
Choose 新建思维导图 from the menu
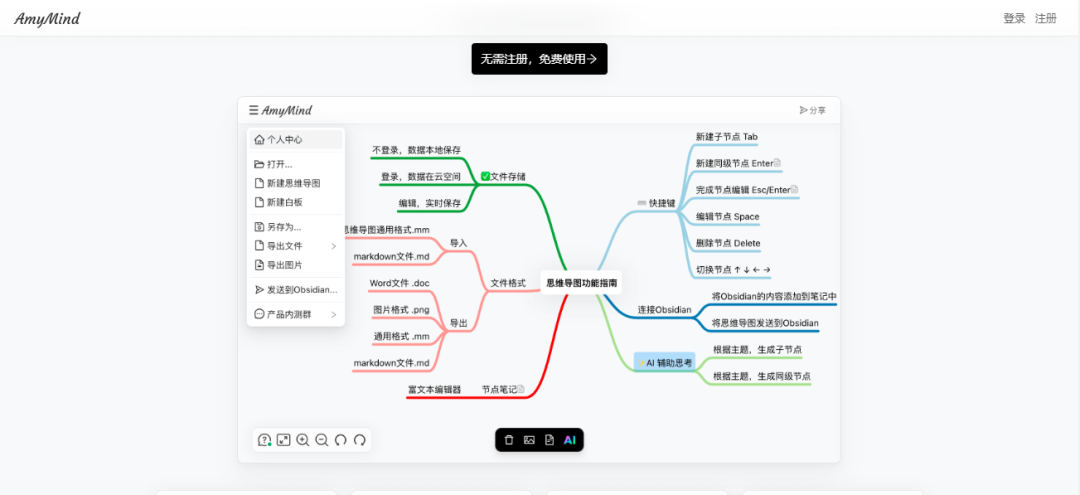pos(295,183)
